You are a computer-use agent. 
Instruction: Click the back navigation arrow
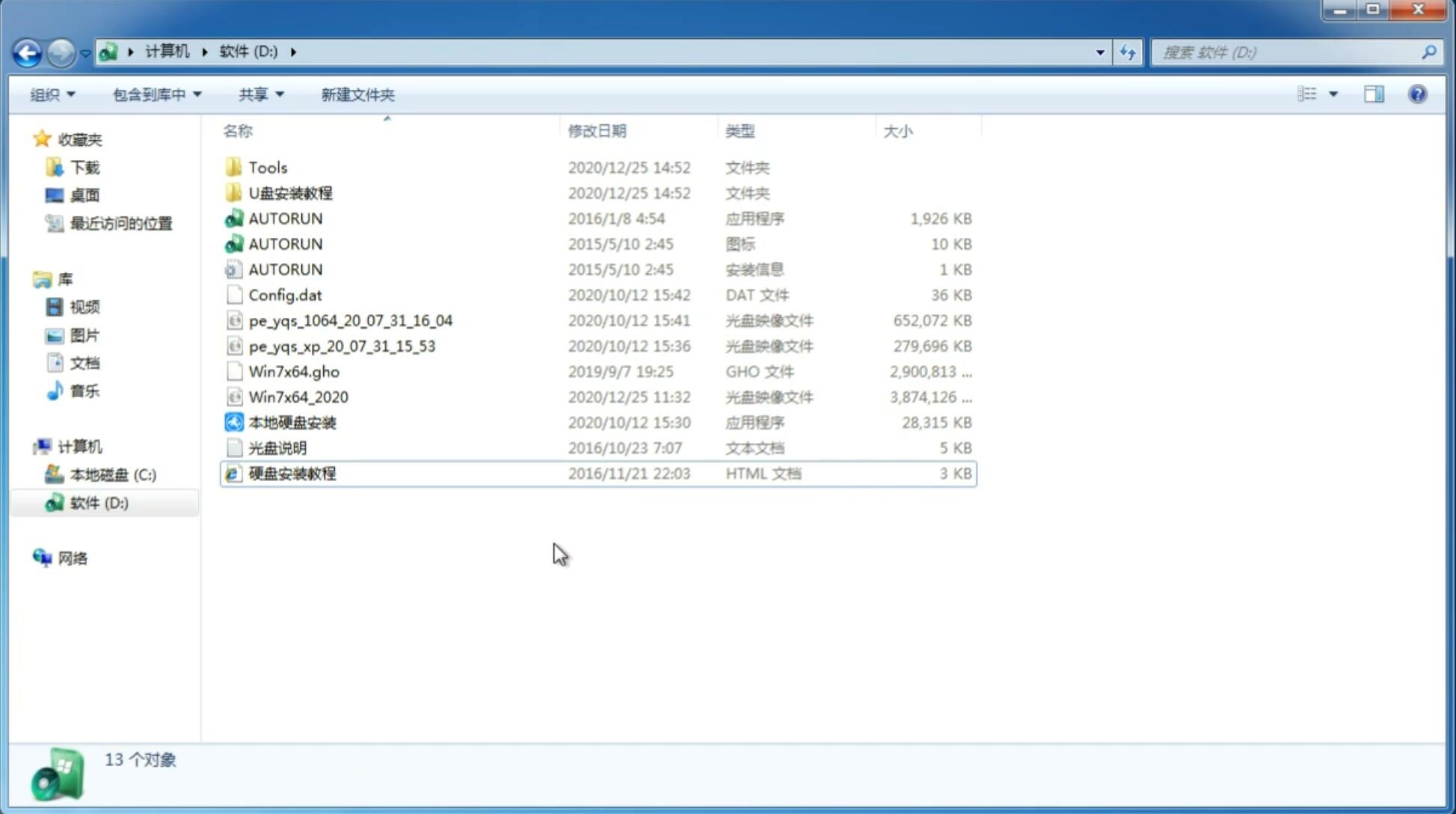[27, 51]
